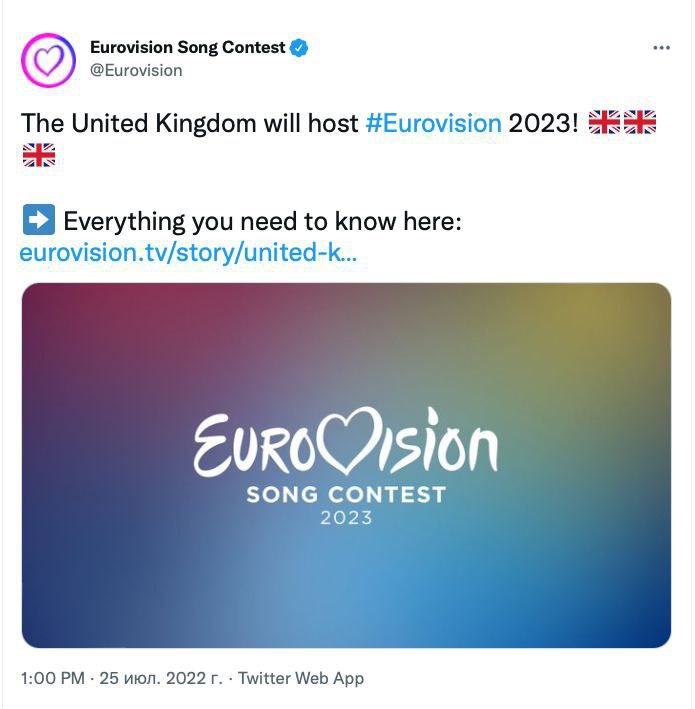Open the Twitter Web App source link
Image resolution: width=695 pixels, height=709 pixels.
(301, 678)
